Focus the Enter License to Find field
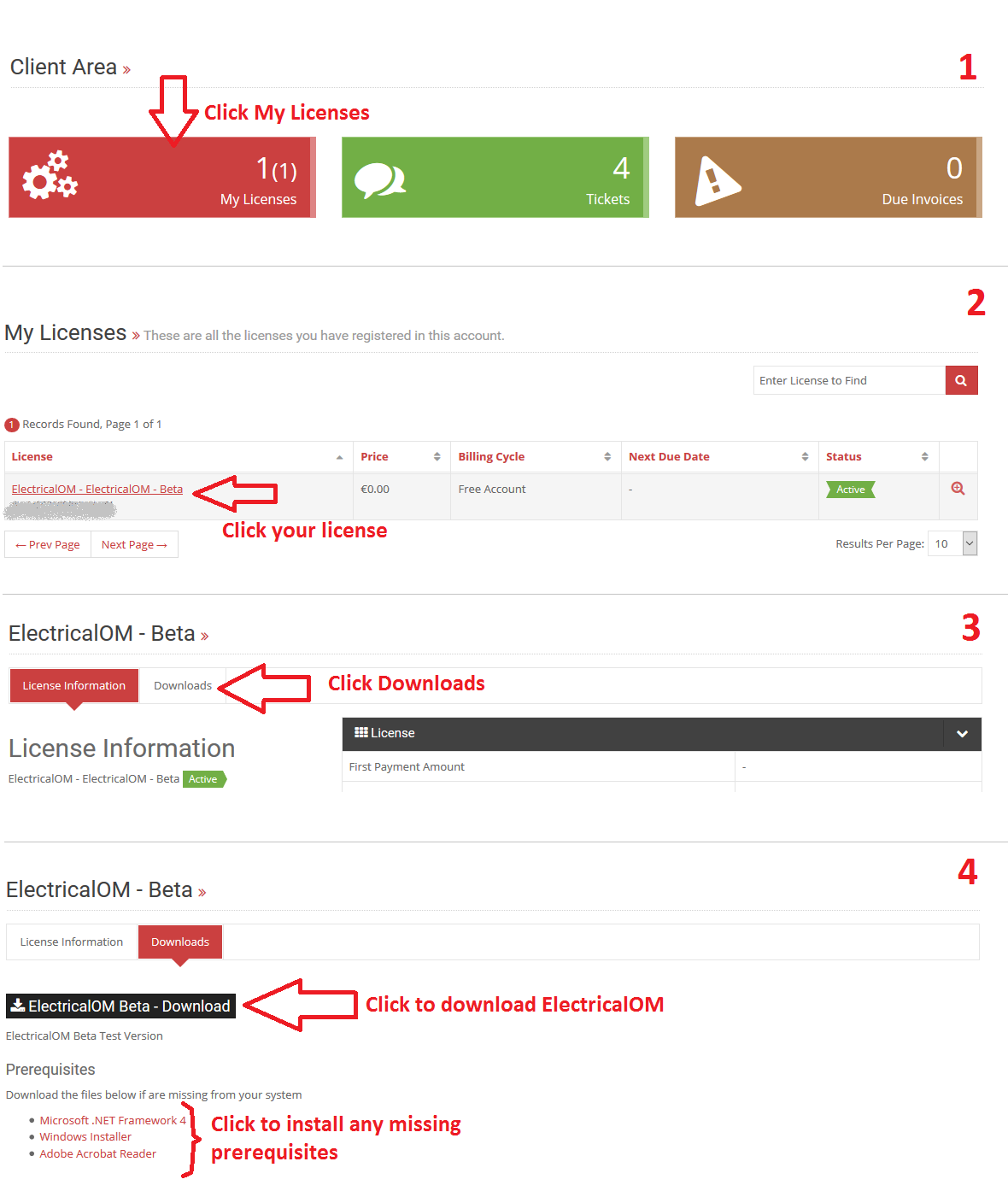This screenshot has width=1008, height=1191. click(x=849, y=380)
